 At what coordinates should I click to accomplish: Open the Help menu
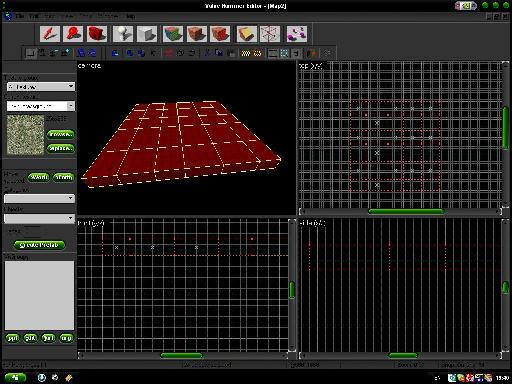pos(131,16)
